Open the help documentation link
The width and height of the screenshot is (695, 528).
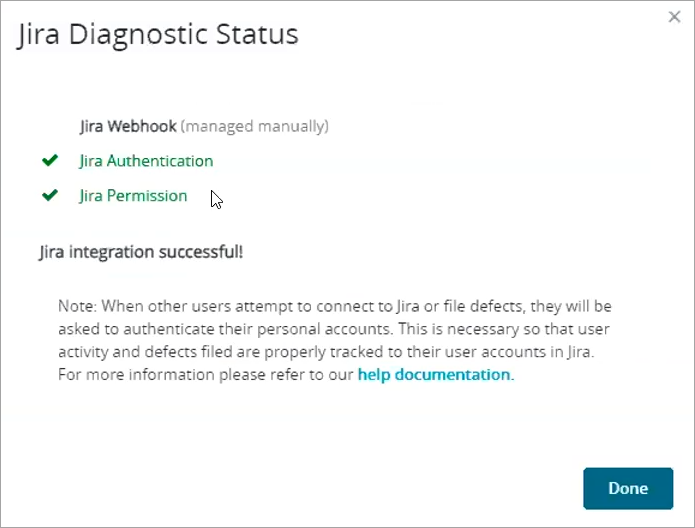pyautogui.click(x=434, y=375)
